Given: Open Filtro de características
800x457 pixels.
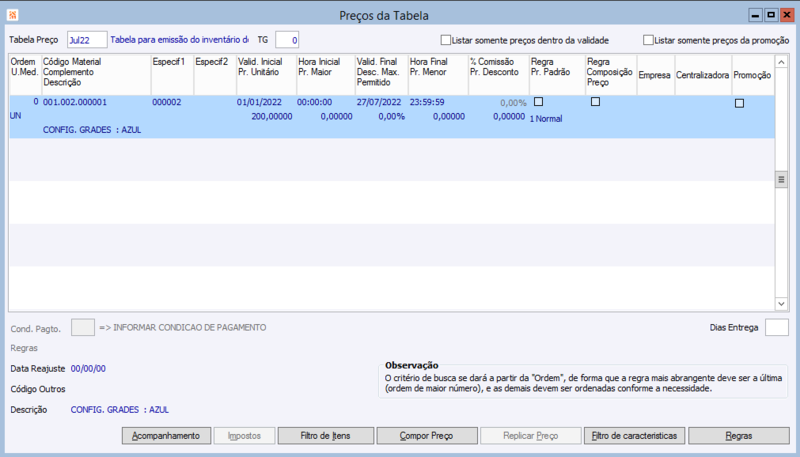Looking at the screenshot, I should [x=634, y=436].
